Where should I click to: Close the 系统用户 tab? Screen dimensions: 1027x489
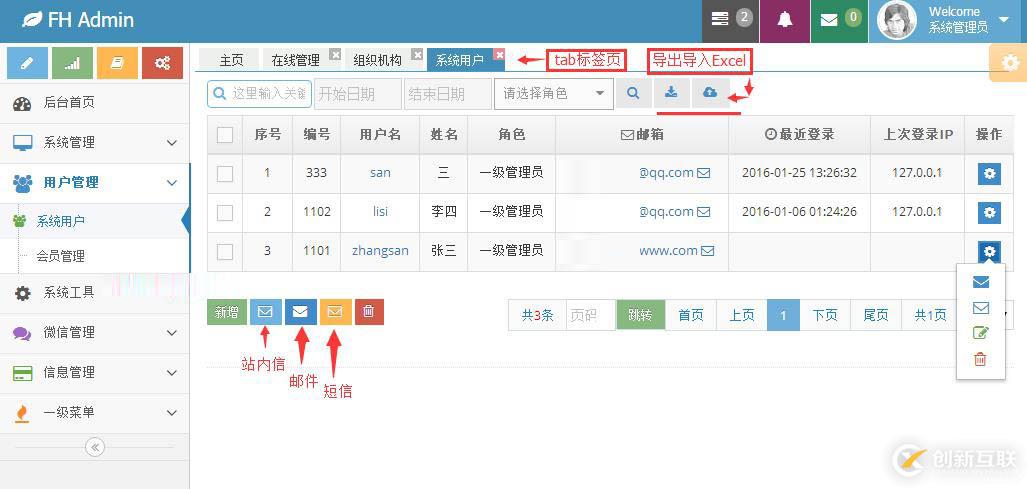pos(499,55)
